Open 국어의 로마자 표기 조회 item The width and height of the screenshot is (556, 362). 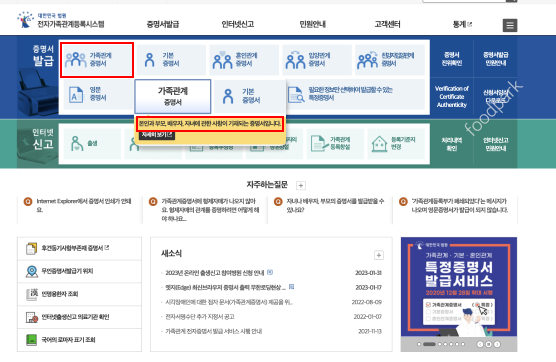point(79,340)
